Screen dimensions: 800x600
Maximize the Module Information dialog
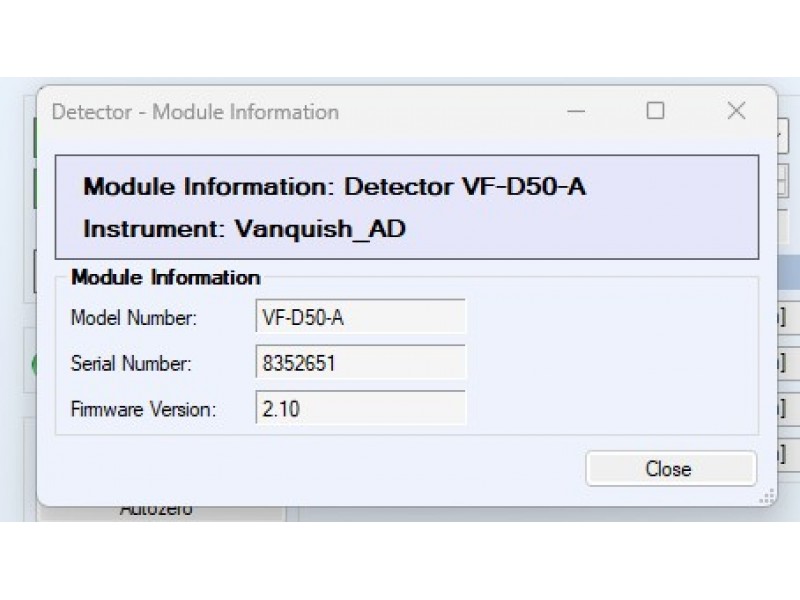(x=656, y=111)
